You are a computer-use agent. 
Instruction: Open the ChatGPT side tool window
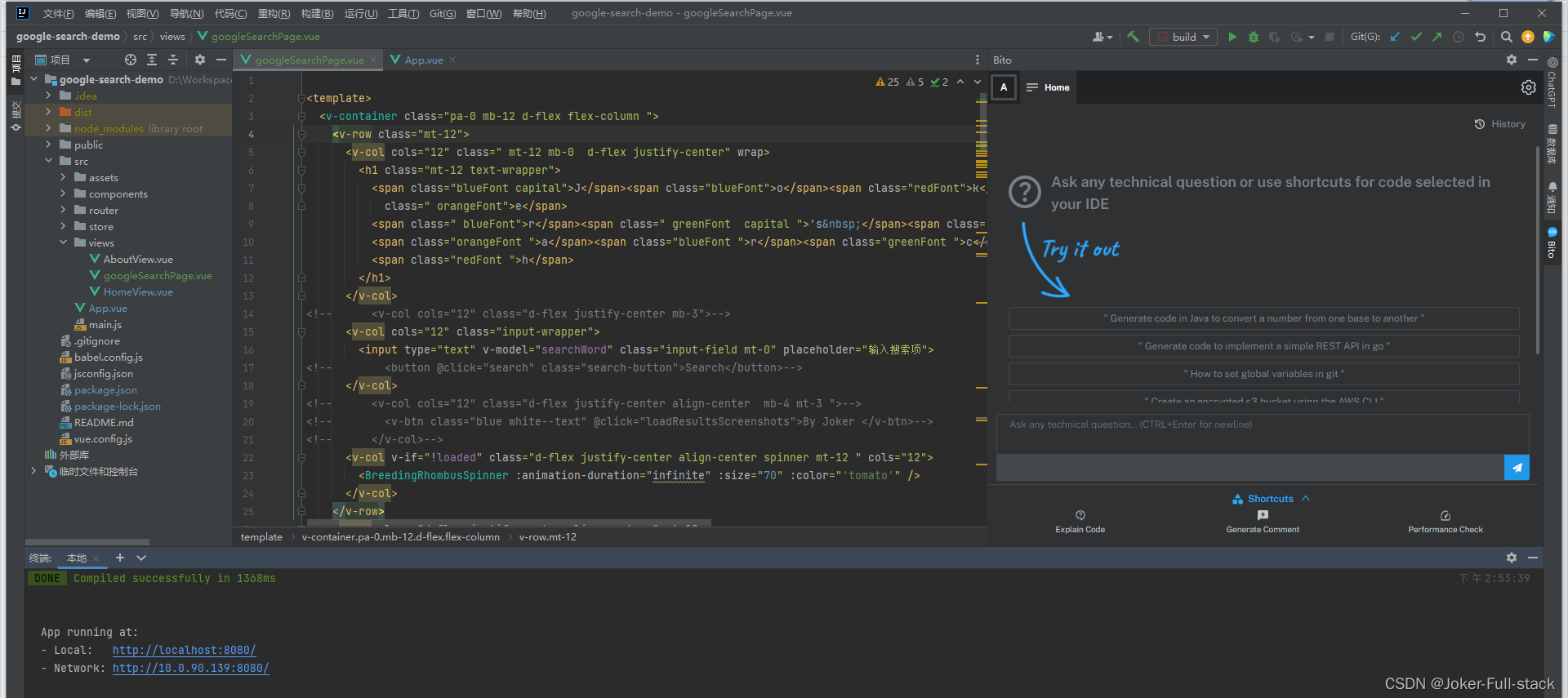[1552, 82]
